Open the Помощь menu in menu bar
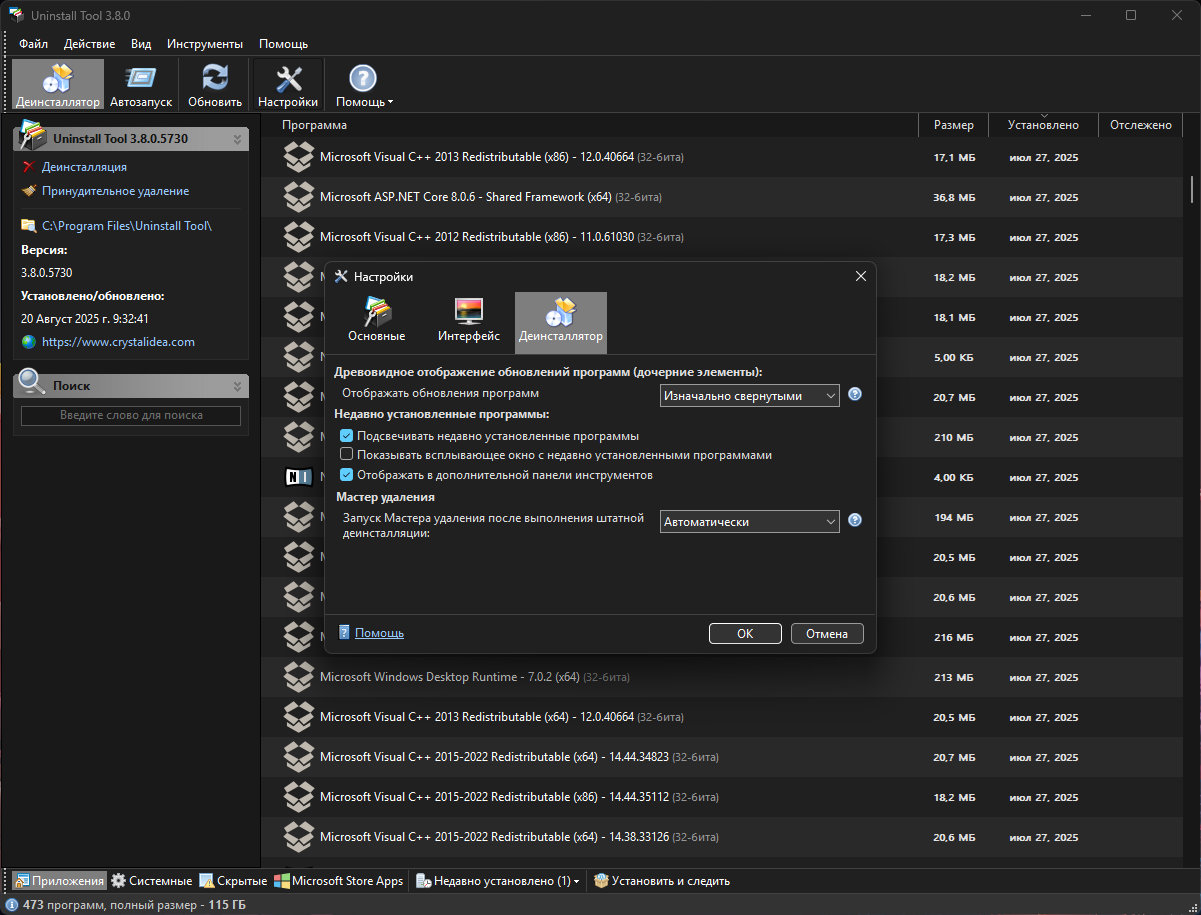This screenshot has height=915, width=1201. coord(283,44)
